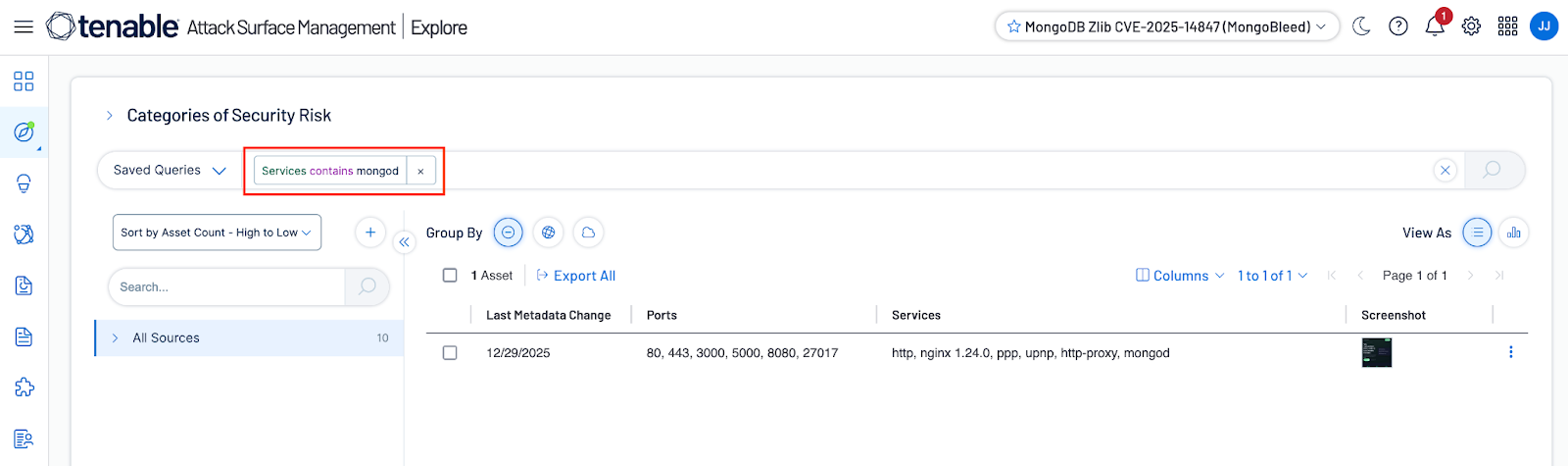Open the settings gear
Viewport: 1568px width, 466px height.
coord(1471,26)
